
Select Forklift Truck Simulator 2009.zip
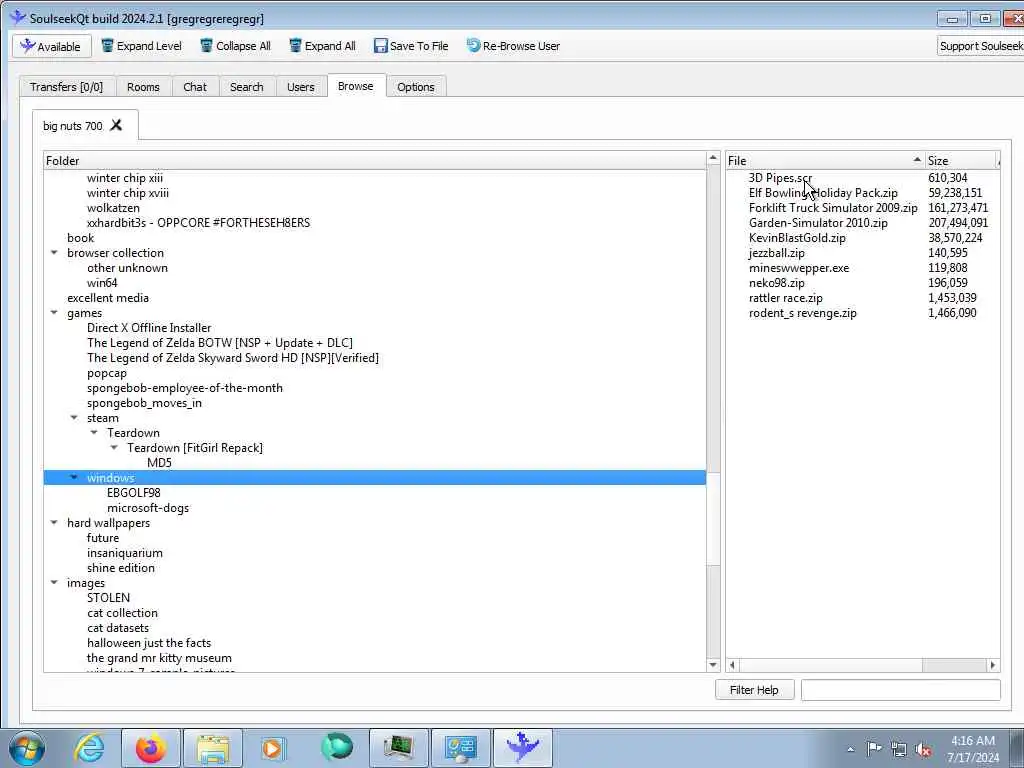833,208
